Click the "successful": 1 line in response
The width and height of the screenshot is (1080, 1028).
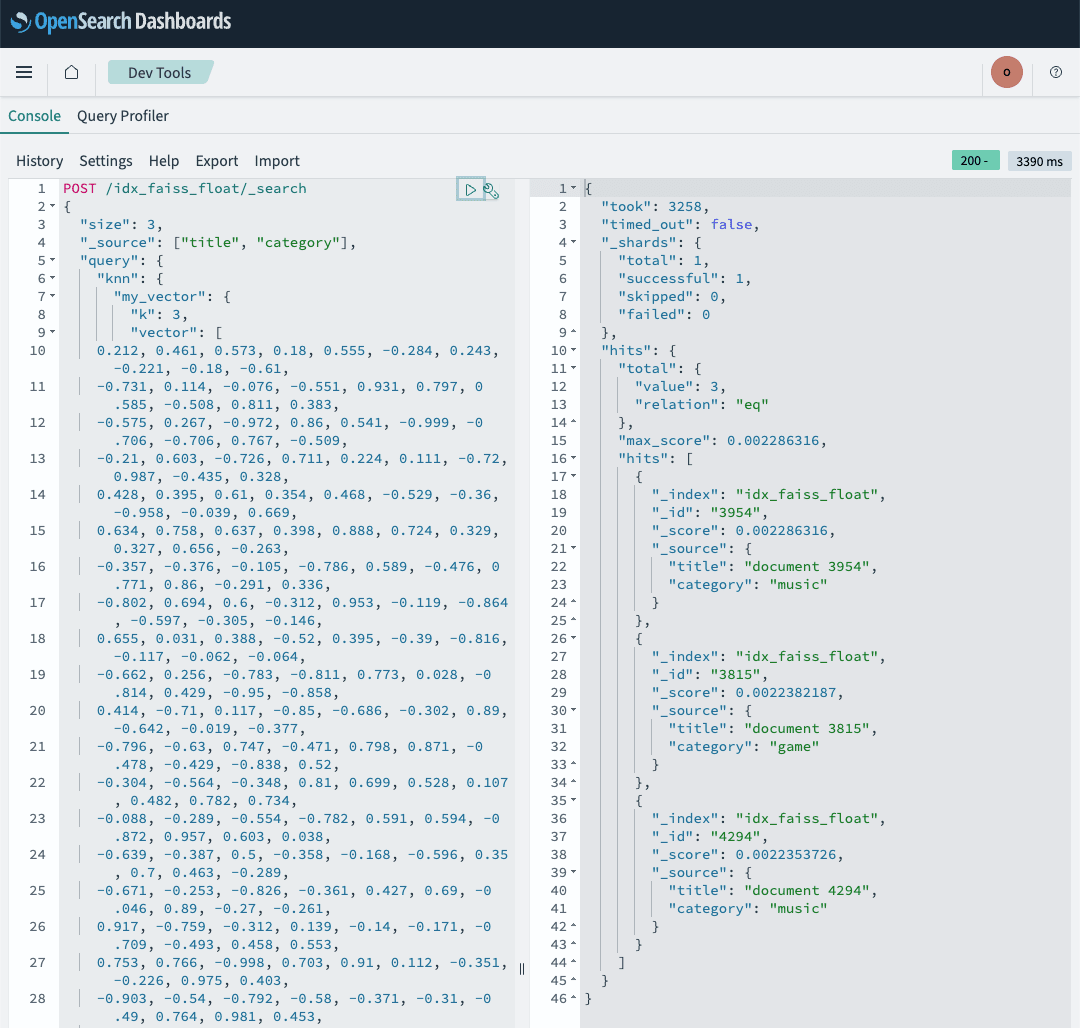click(684, 278)
